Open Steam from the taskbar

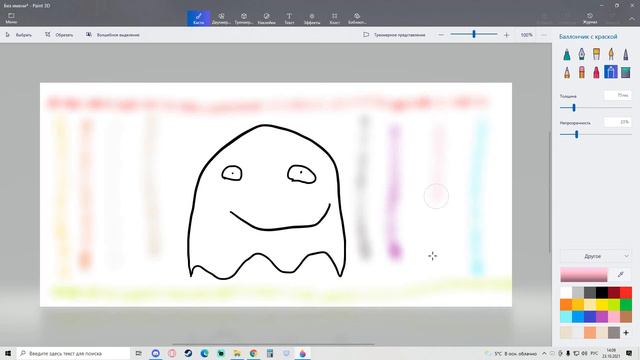point(188,353)
